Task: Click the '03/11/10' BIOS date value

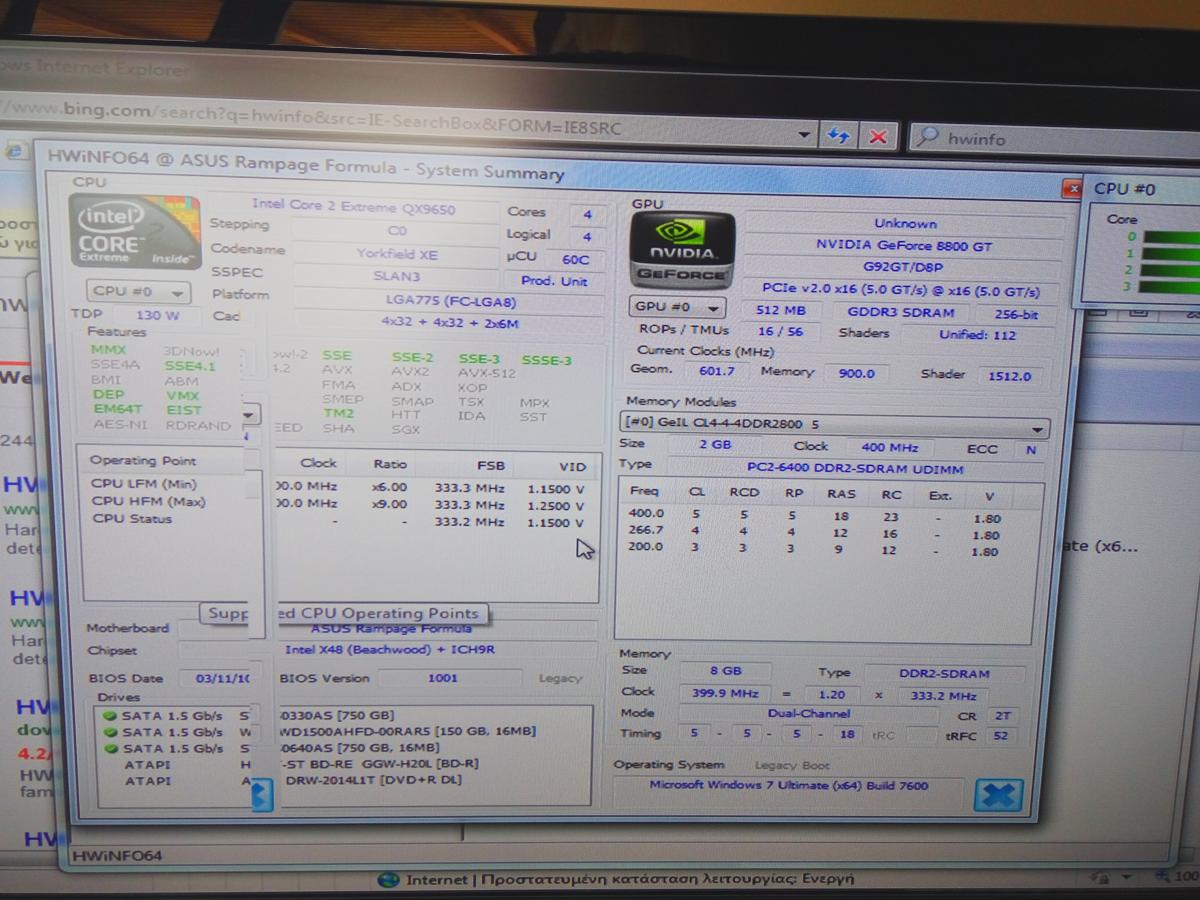Action: pyautogui.click(x=220, y=679)
